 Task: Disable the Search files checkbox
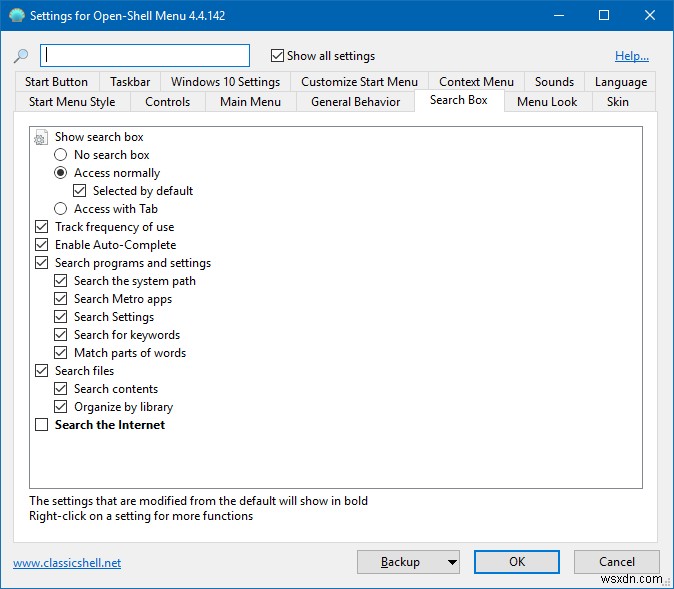tap(42, 371)
